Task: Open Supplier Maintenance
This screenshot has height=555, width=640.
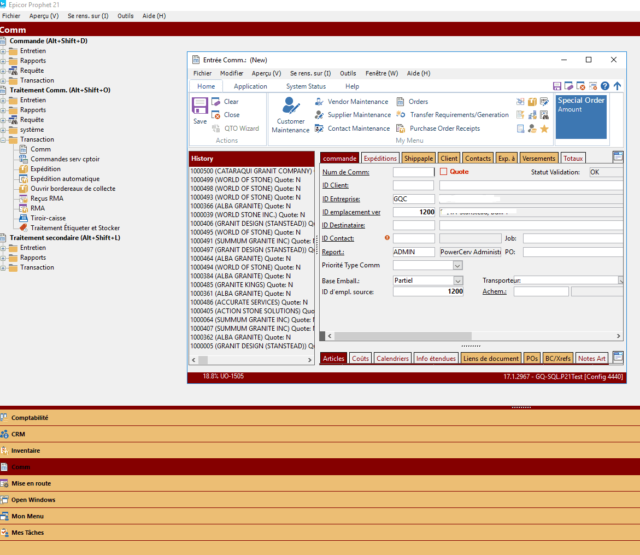Action: click(x=353, y=115)
